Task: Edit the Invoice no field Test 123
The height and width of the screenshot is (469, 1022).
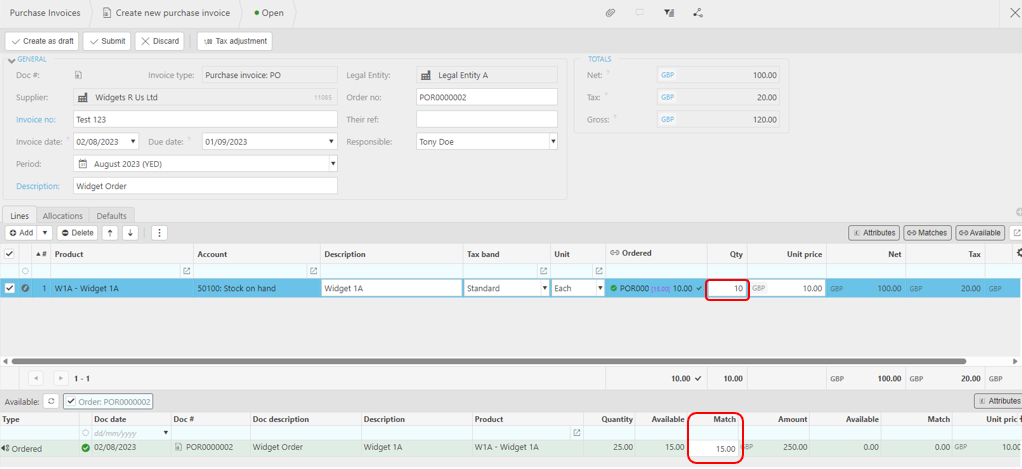Action: click(205, 119)
